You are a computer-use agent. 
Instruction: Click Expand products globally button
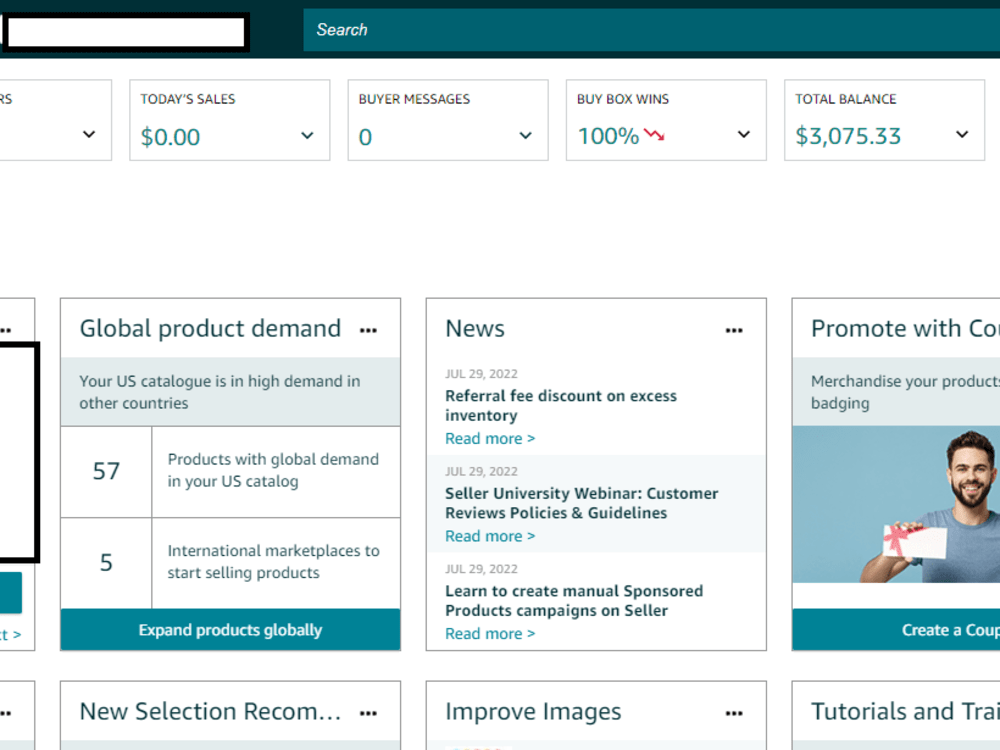point(230,630)
